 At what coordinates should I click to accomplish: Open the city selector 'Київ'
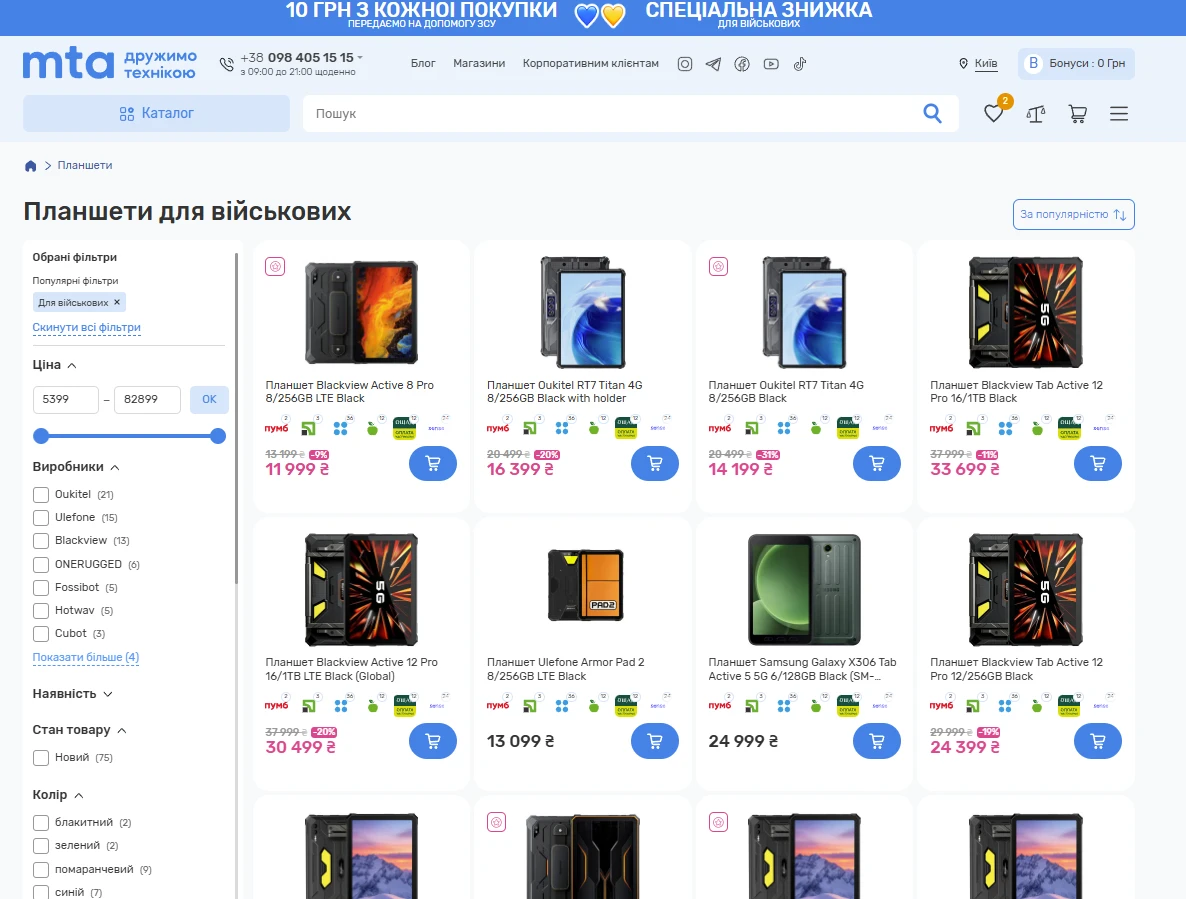tap(986, 64)
